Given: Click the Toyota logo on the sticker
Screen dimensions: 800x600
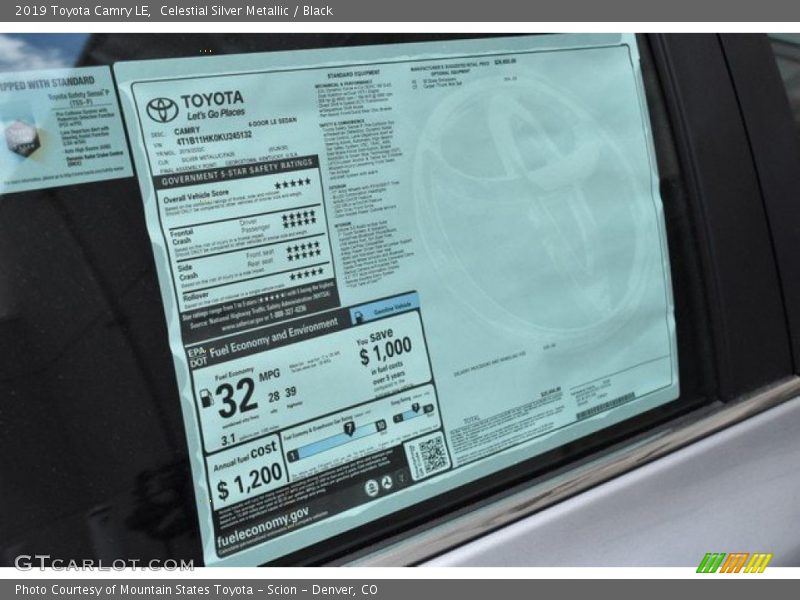Looking at the screenshot, I should pos(162,109).
